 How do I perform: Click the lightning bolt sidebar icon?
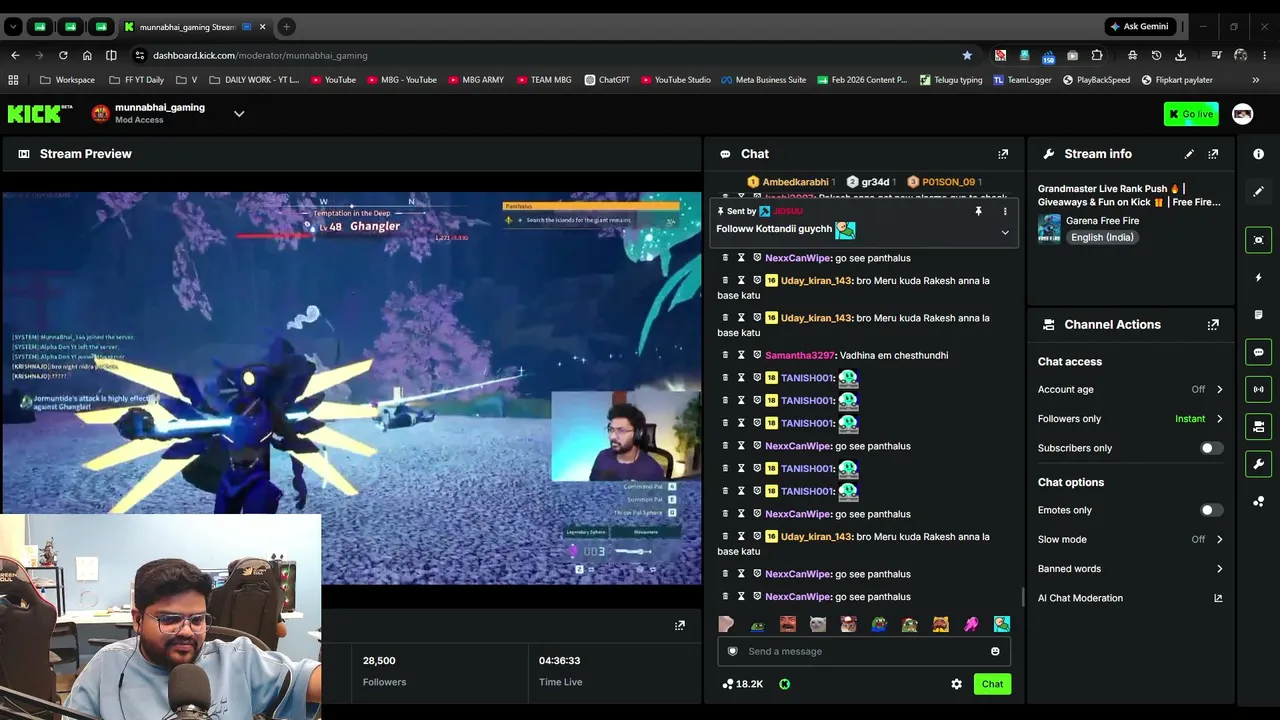1258,277
